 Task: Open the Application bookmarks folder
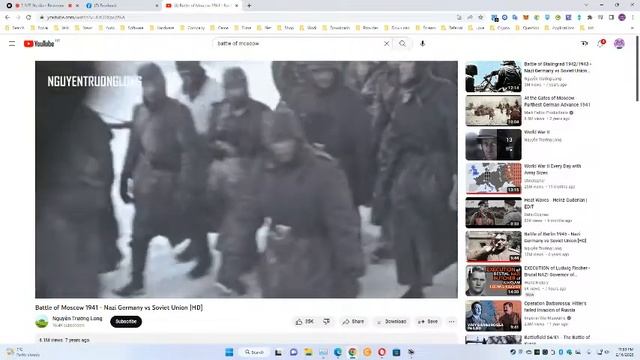coord(560,28)
